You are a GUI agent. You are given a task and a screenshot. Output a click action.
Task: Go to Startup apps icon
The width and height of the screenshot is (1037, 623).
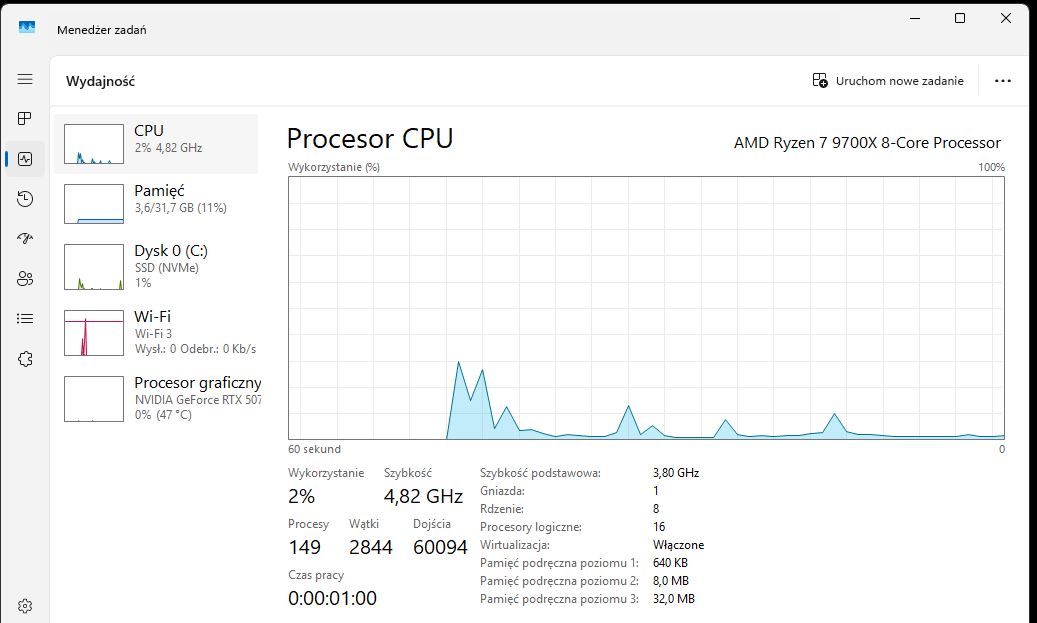point(25,239)
